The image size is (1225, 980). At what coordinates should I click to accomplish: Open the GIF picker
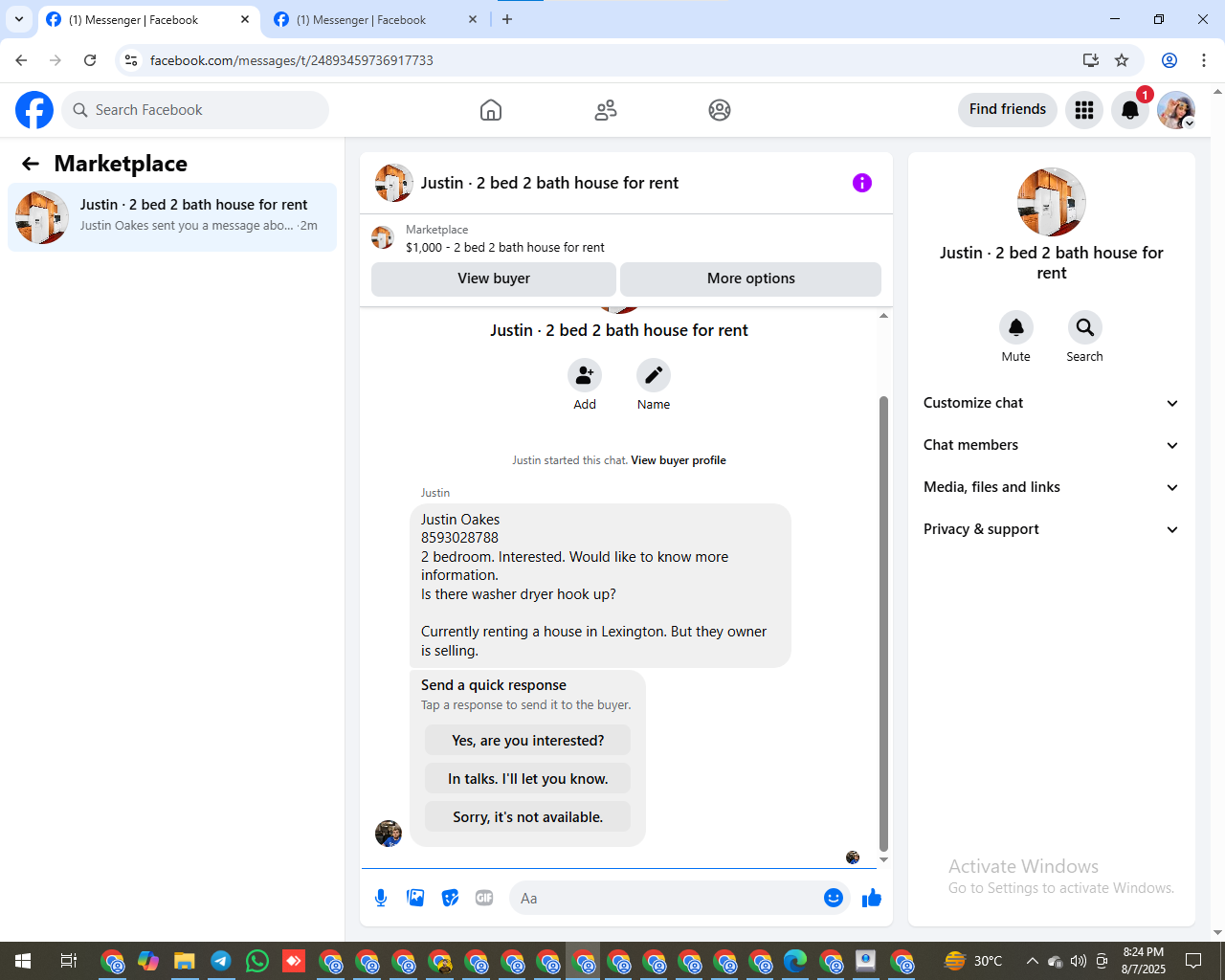[x=484, y=898]
